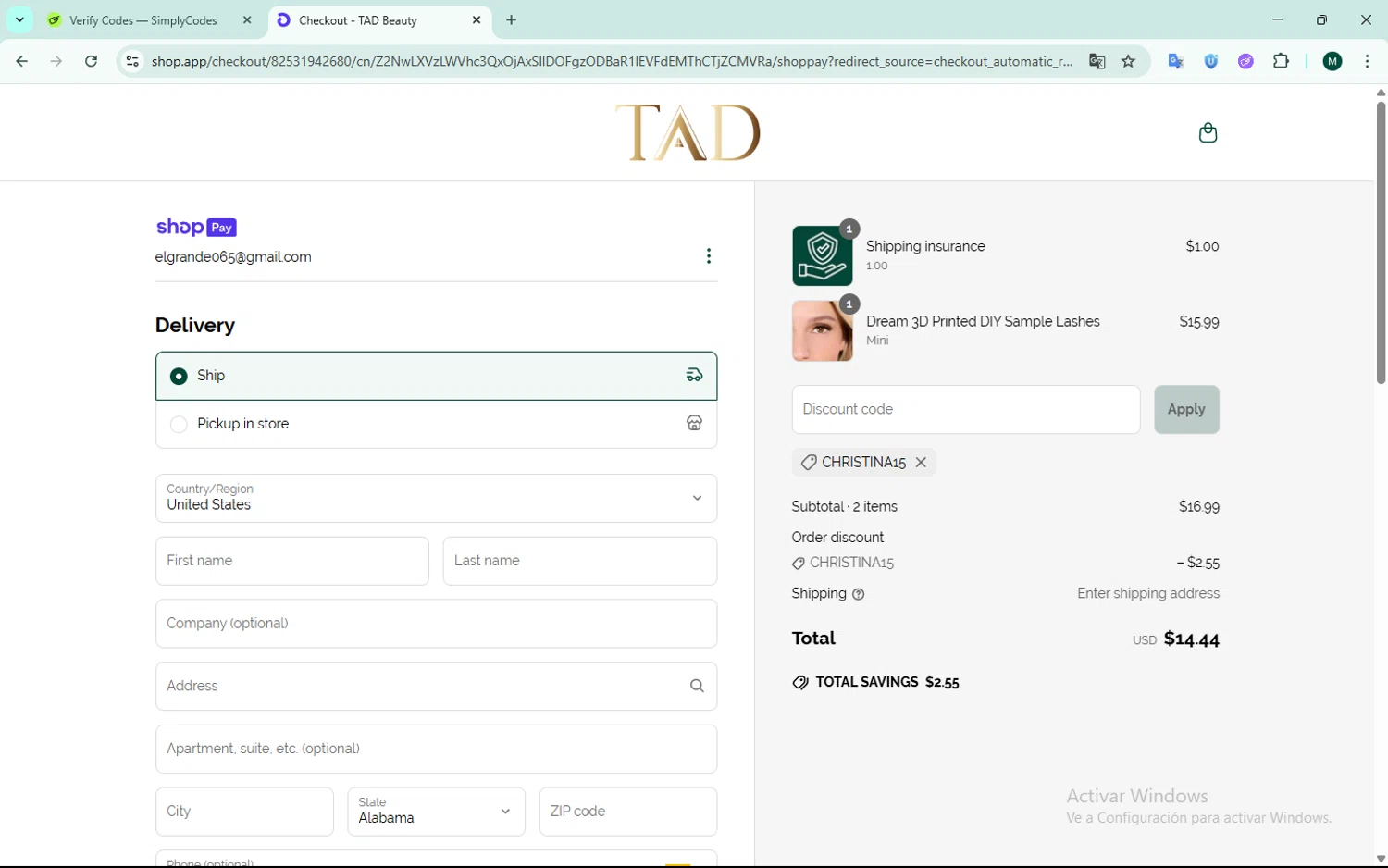Click the browser address bar URL
1388x868 pixels.
(612, 61)
